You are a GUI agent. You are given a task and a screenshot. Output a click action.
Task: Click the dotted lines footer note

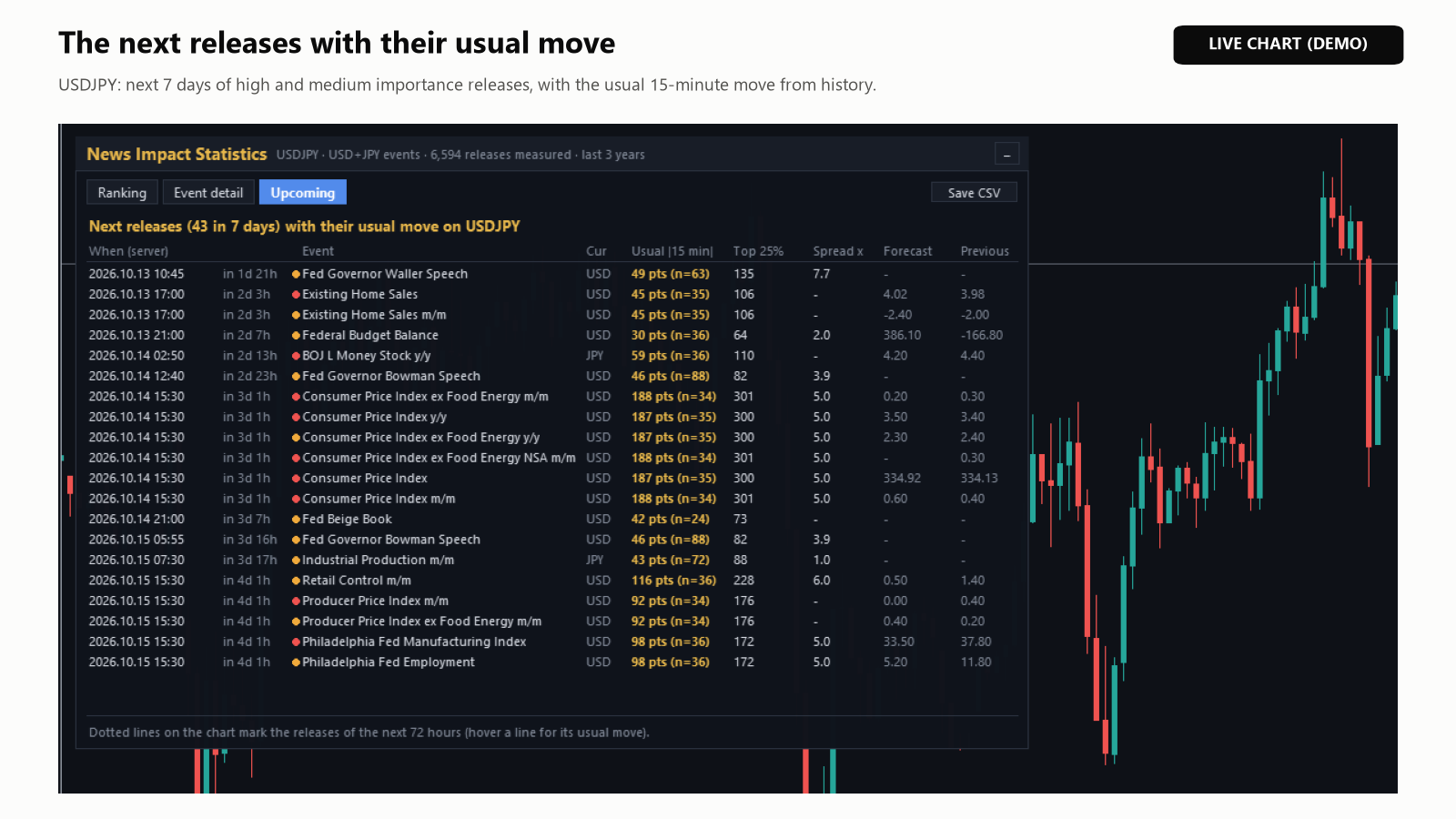[x=369, y=733]
